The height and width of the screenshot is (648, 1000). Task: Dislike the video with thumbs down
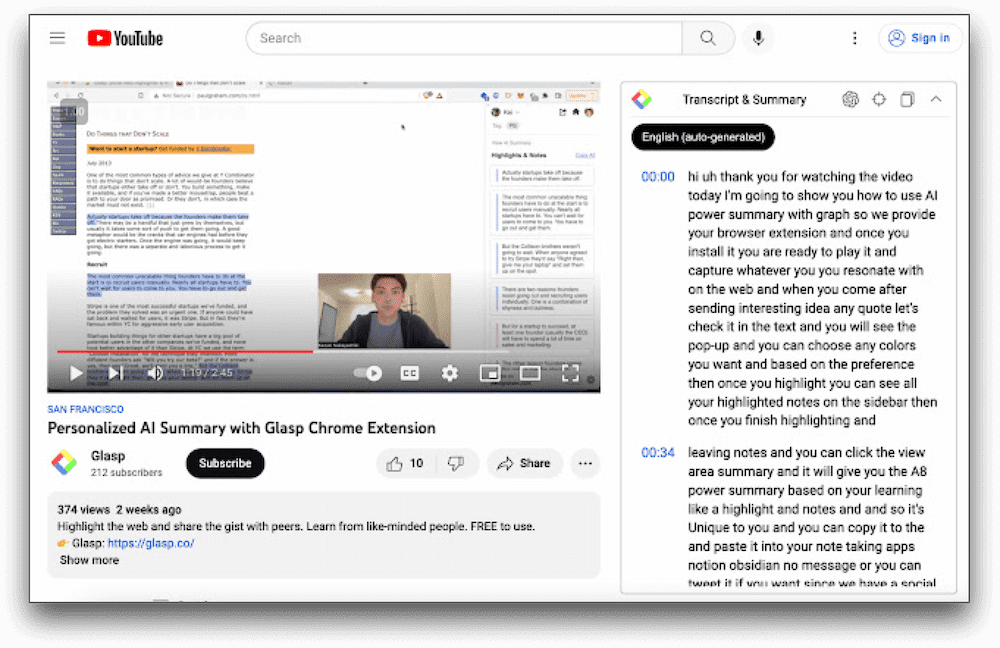click(x=456, y=464)
